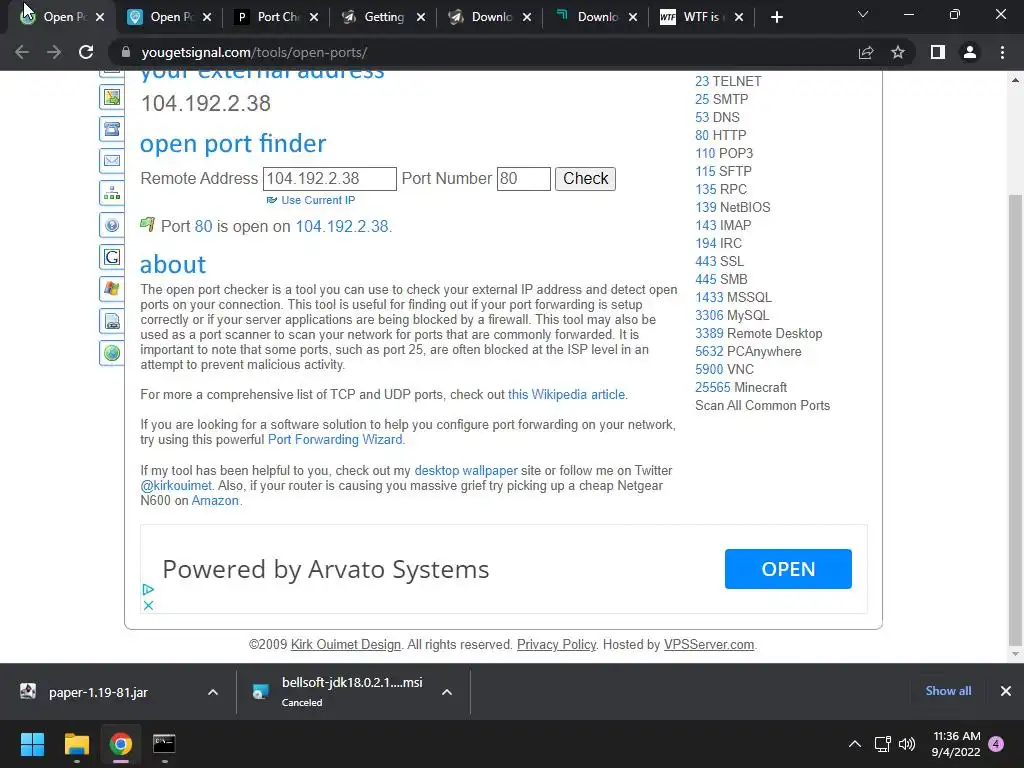The height and width of the screenshot is (768, 1024).
Task: Open the notification center badge
Action: pos(996,744)
